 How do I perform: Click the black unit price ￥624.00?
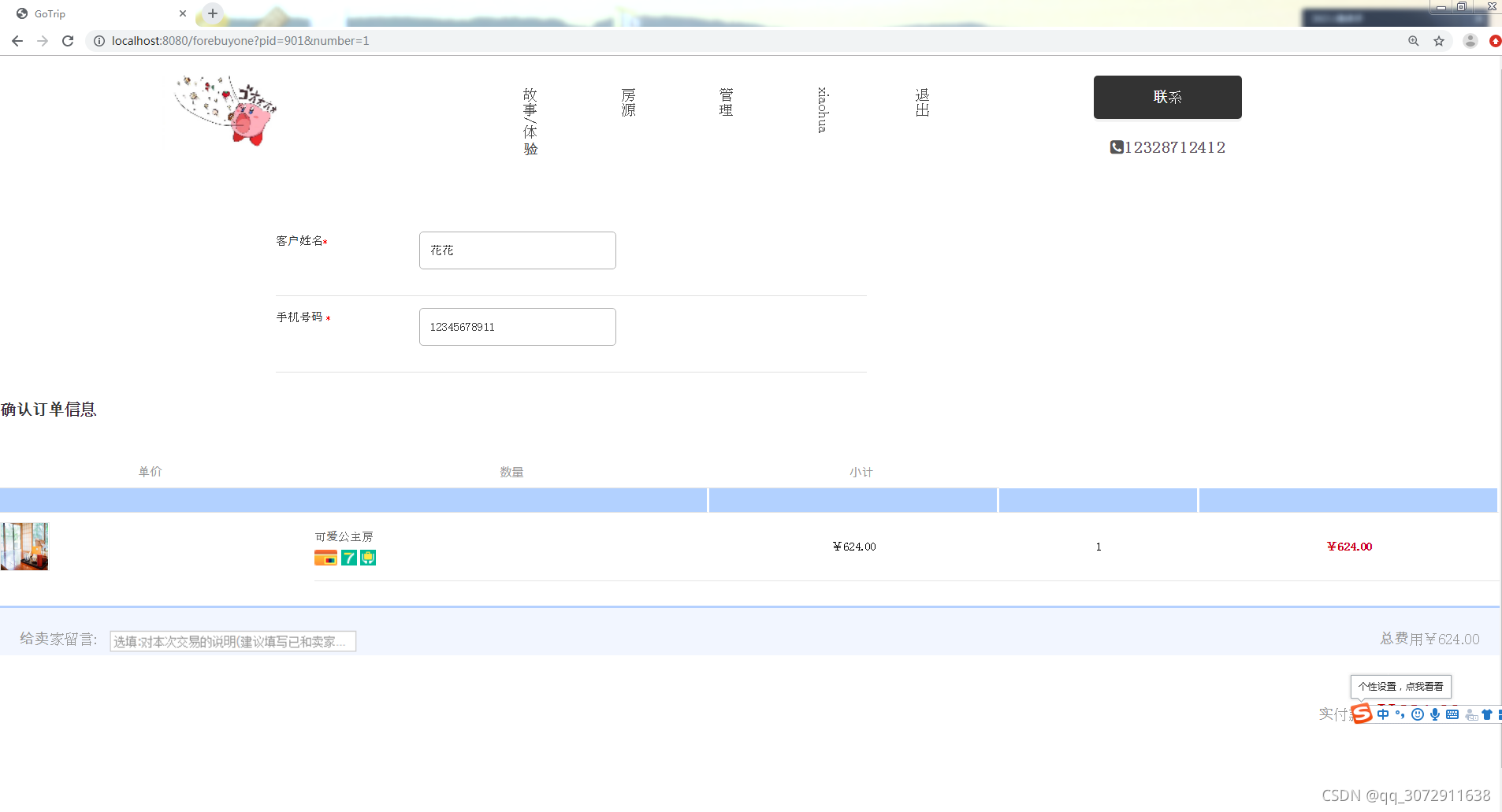(854, 547)
